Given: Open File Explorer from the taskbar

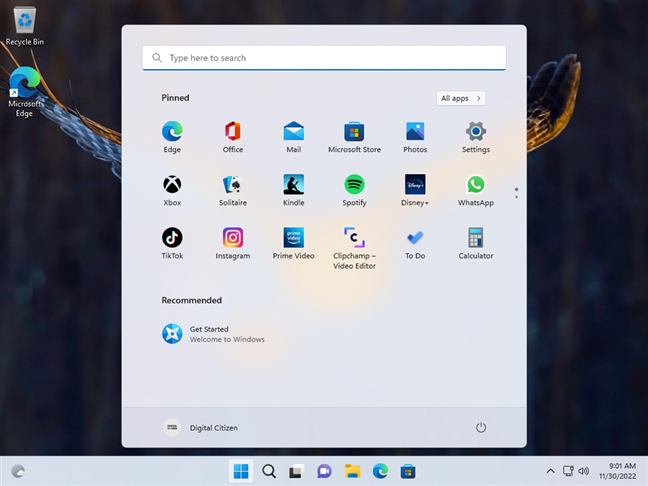Looking at the screenshot, I should point(353,471).
